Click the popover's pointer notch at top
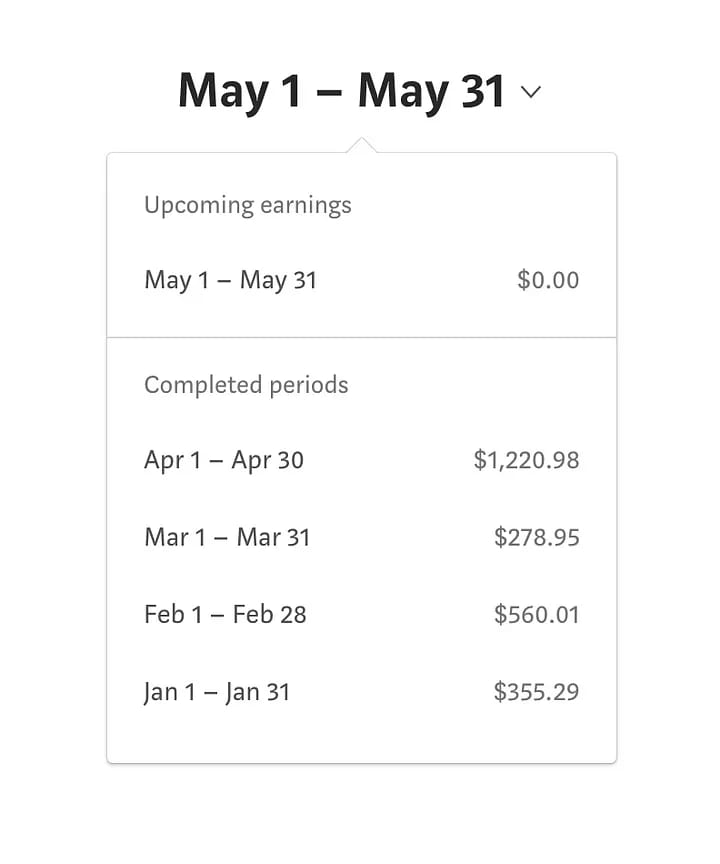 pos(361,146)
